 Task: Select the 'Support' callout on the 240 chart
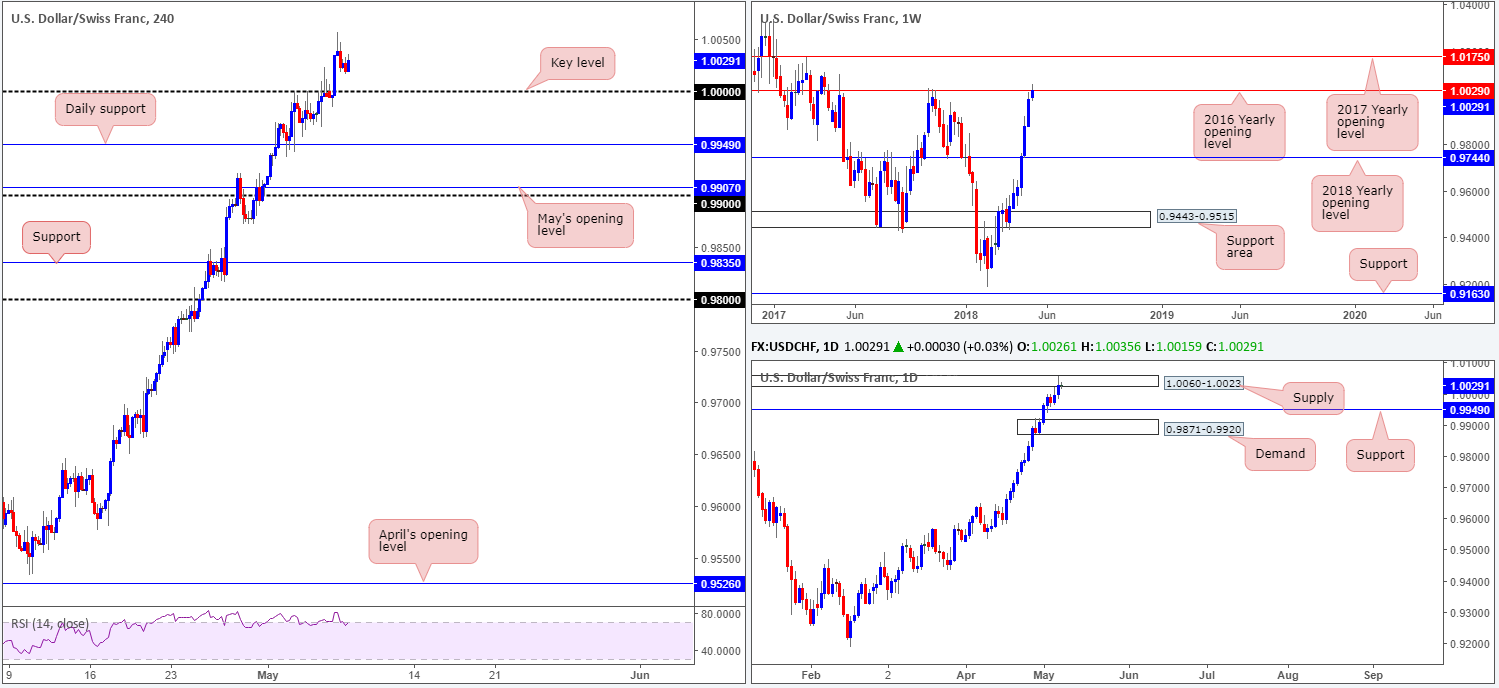[x=57, y=238]
